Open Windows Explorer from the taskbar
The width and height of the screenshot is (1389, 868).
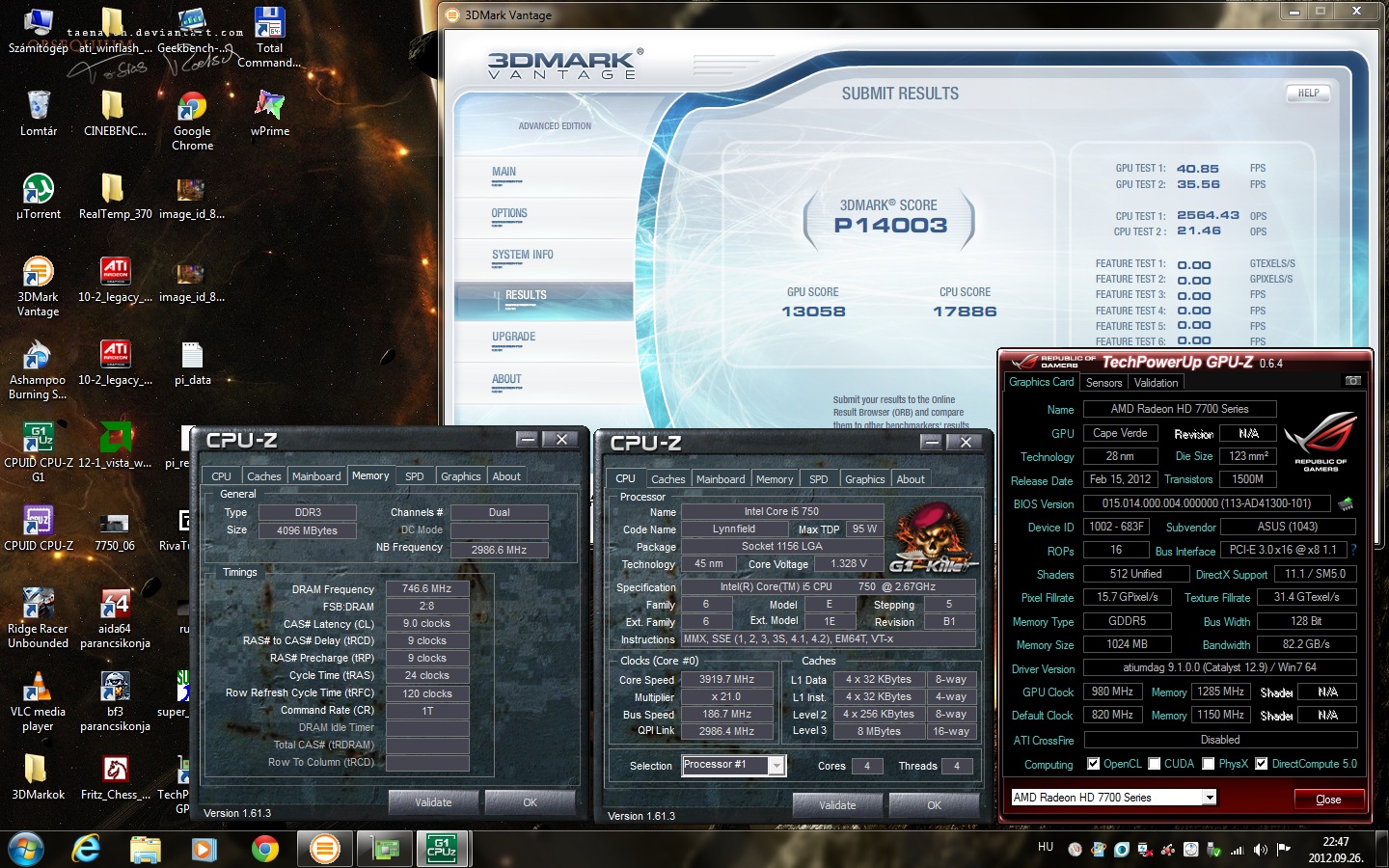(145, 849)
